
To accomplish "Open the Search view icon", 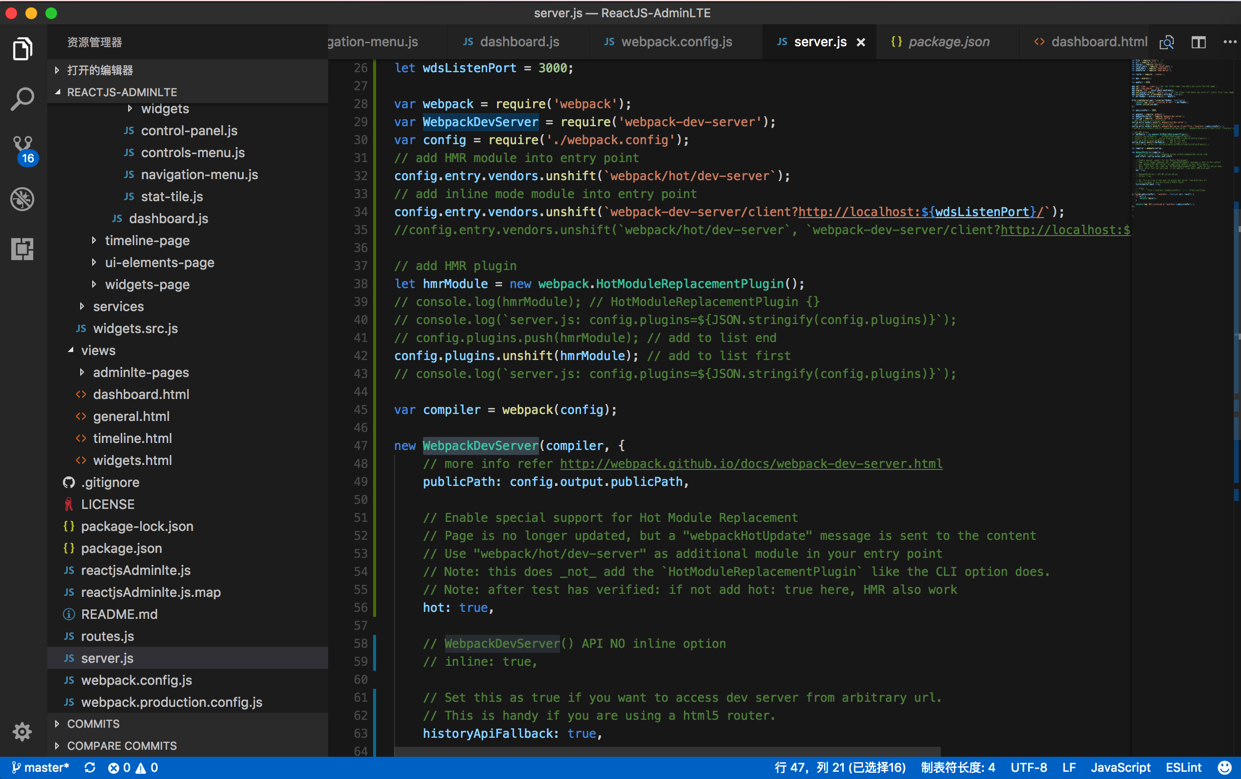I will [22, 98].
